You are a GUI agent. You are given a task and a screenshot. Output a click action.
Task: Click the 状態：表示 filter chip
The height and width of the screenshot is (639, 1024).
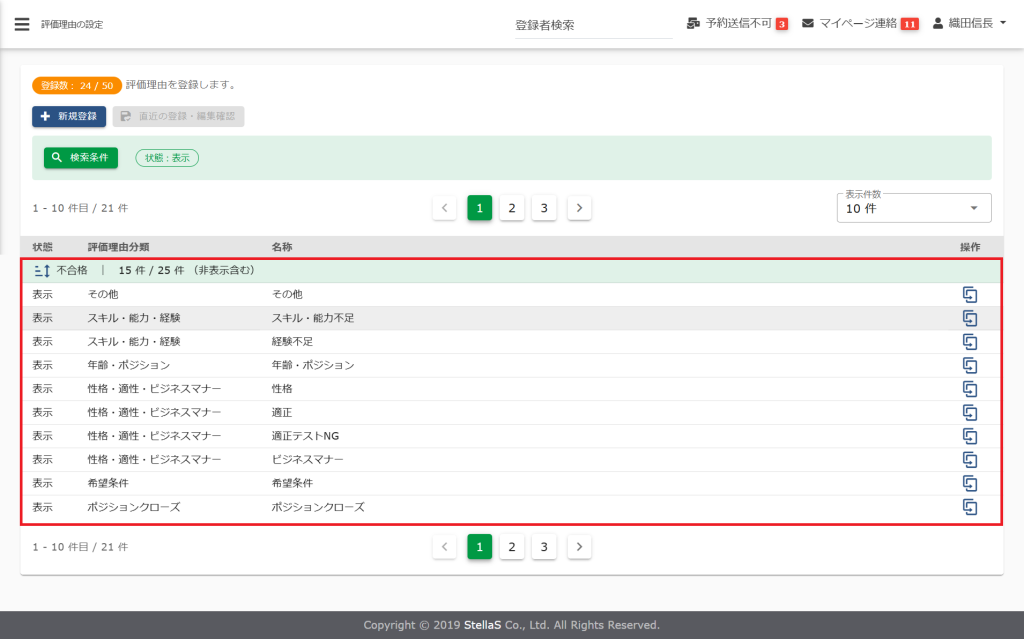click(x=167, y=158)
